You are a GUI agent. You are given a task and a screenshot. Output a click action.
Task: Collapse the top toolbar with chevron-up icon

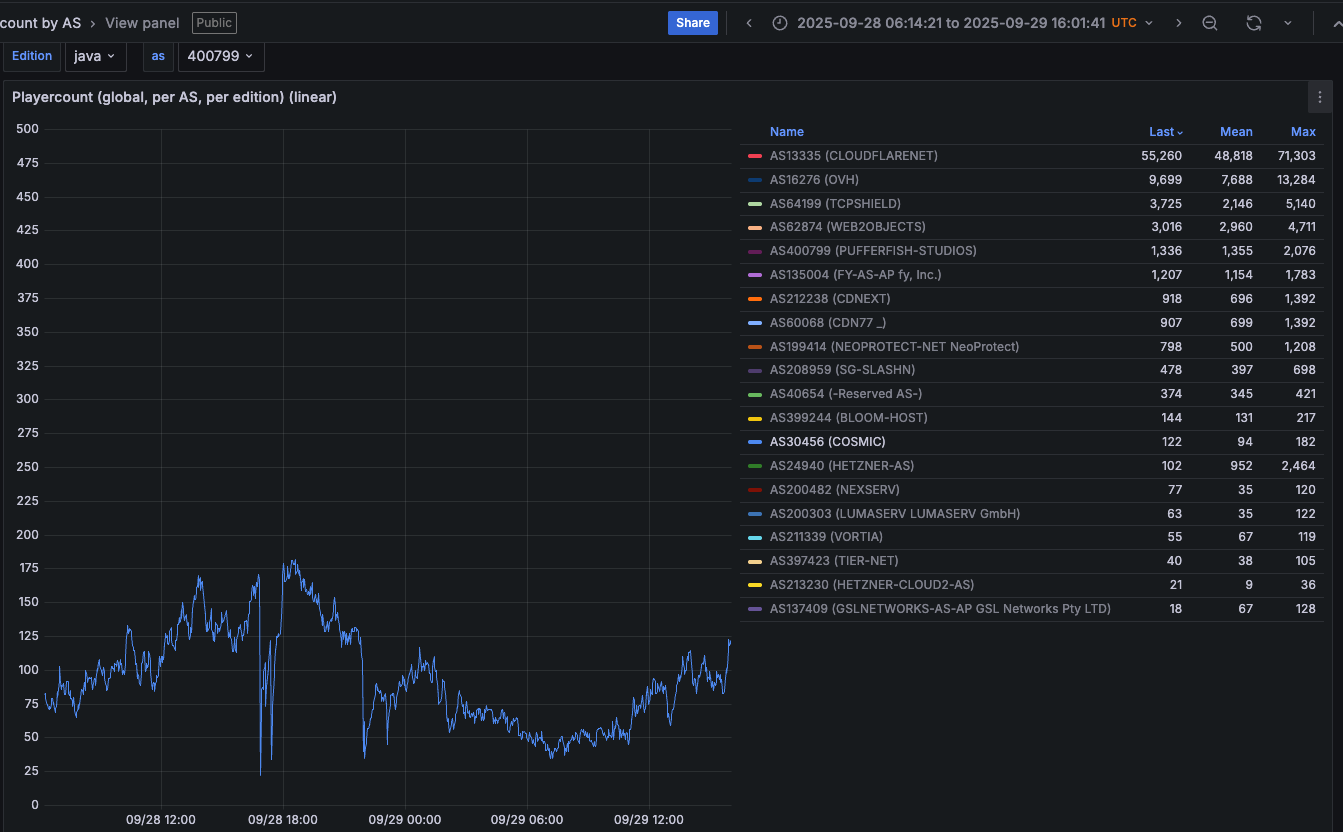tap(1336, 23)
